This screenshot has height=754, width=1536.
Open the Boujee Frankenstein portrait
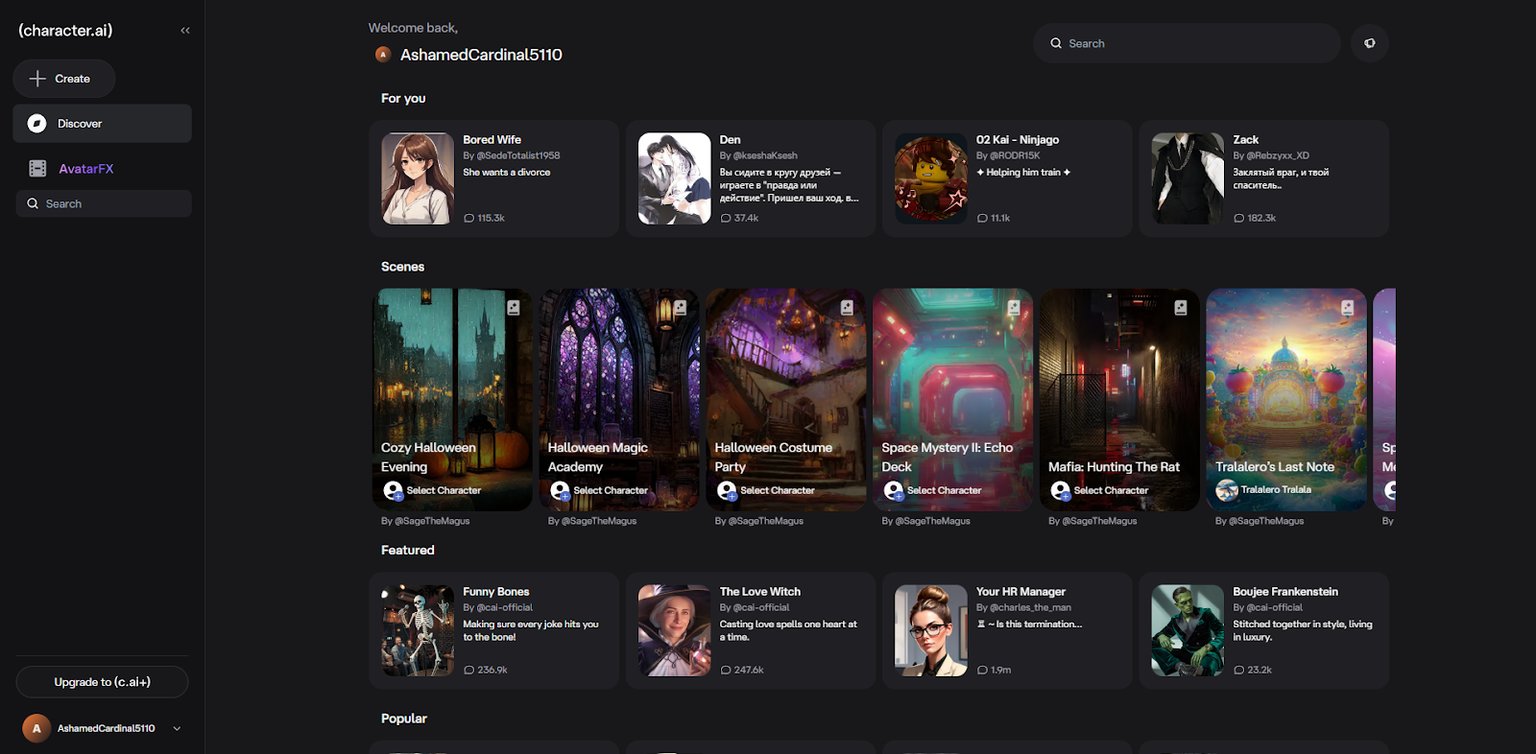[x=1188, y=631]
